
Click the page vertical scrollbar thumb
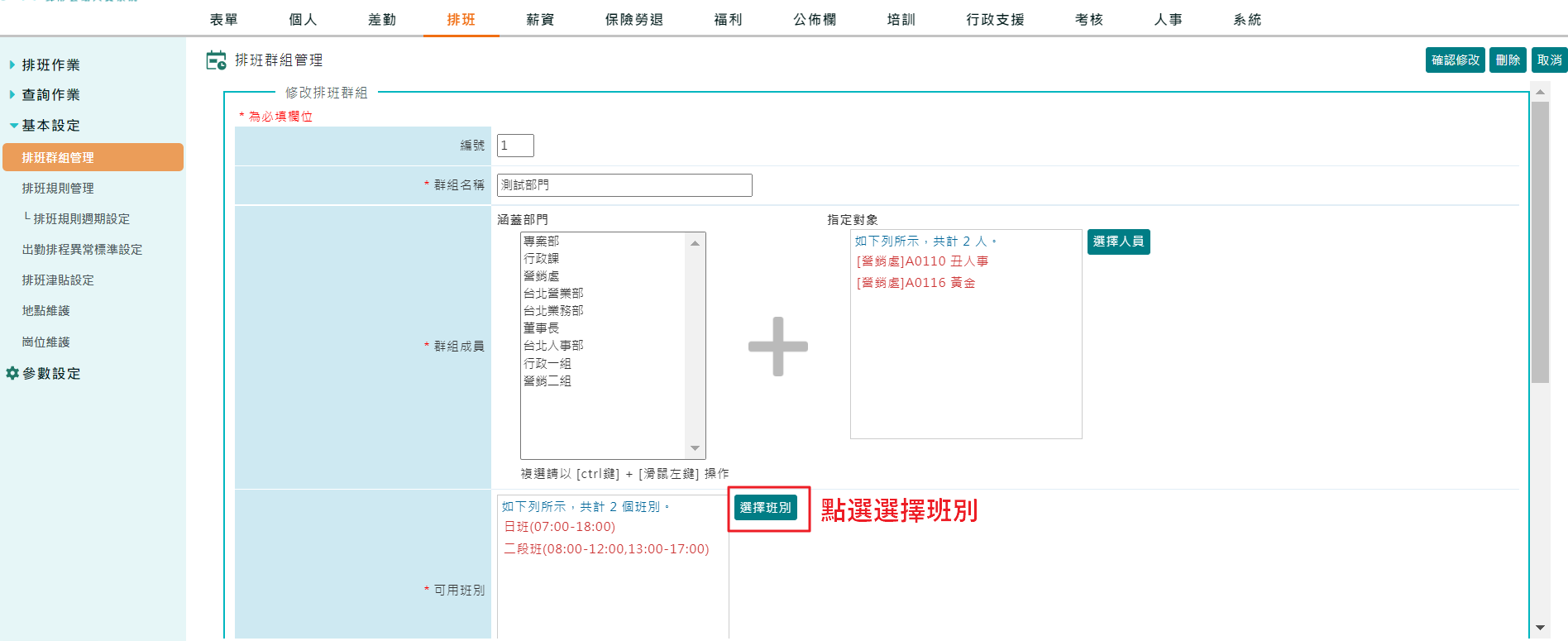(x=1540, y=242)
